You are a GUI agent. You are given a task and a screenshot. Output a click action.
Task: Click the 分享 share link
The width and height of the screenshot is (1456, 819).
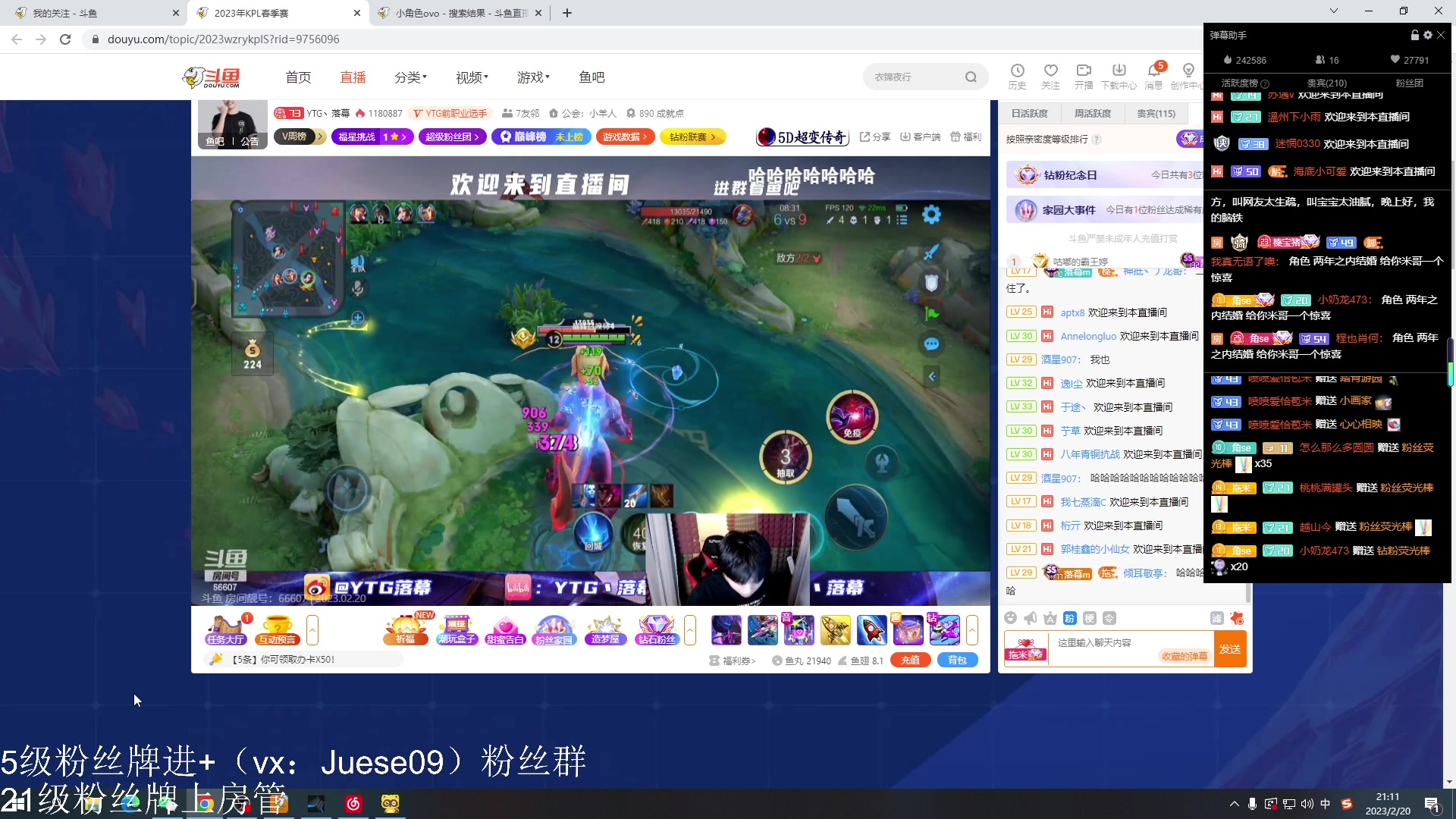click(874, 136)
